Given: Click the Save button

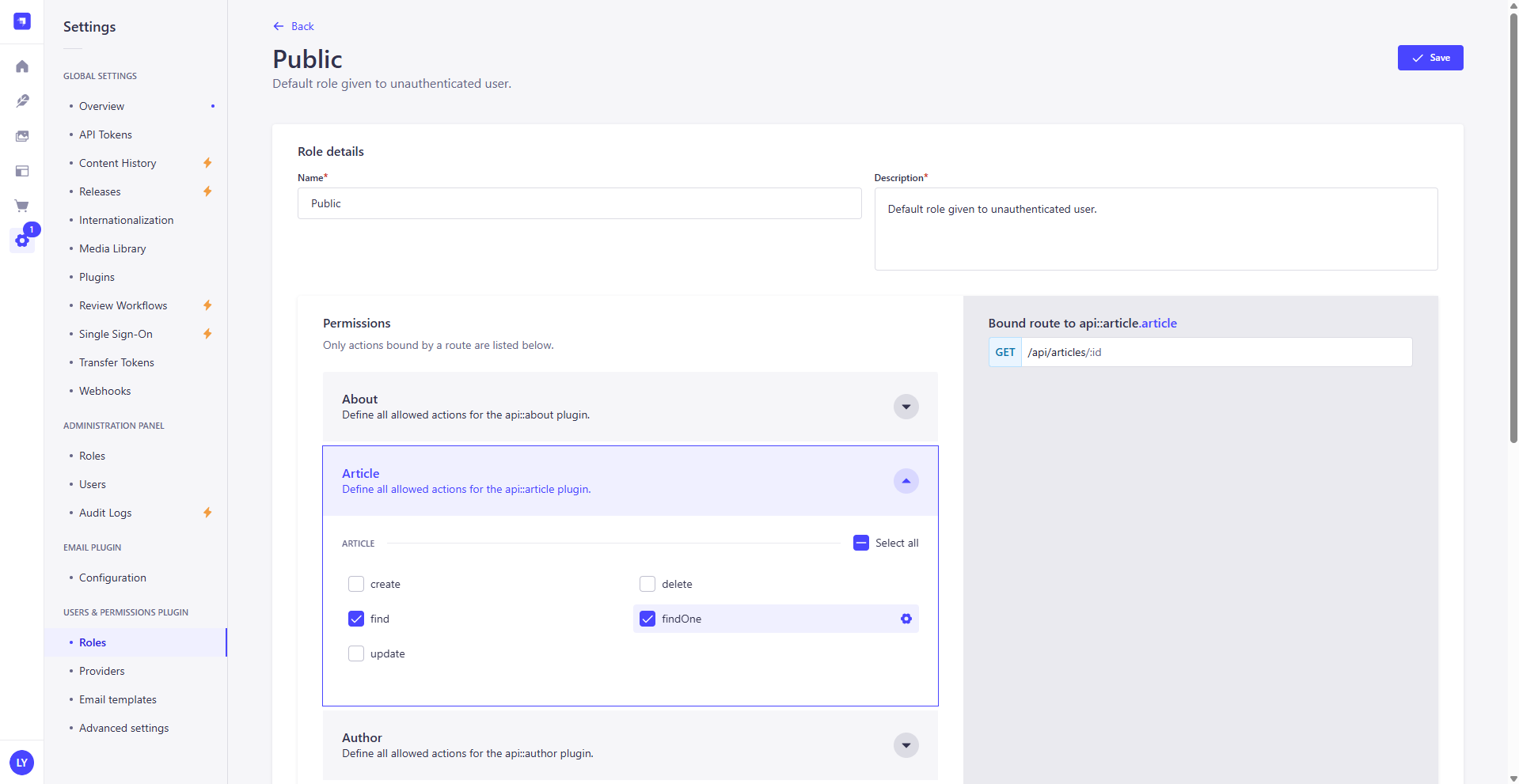Looking at the screenshot, I should pos(1430,58).
